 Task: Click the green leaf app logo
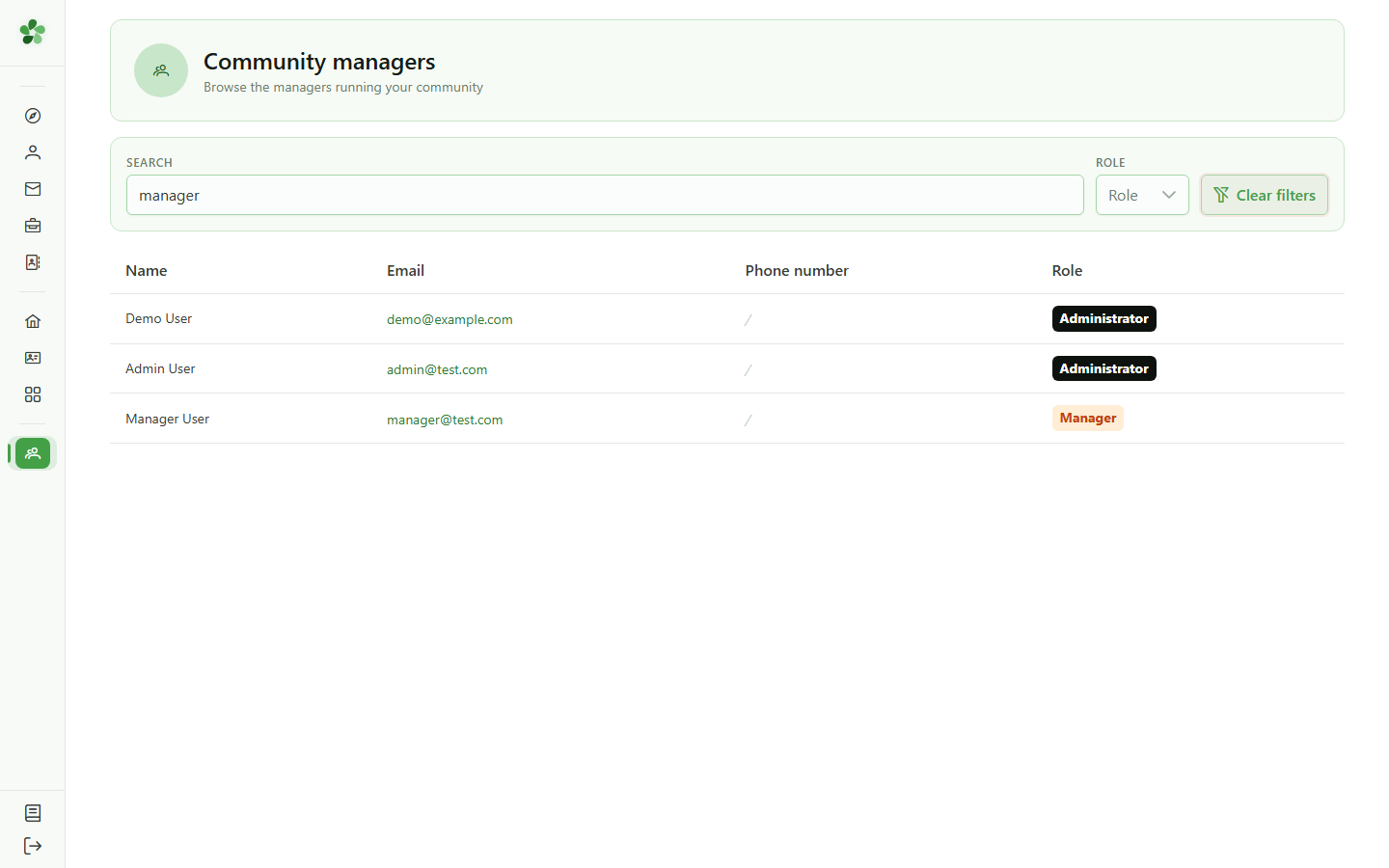tap(33, 32)
